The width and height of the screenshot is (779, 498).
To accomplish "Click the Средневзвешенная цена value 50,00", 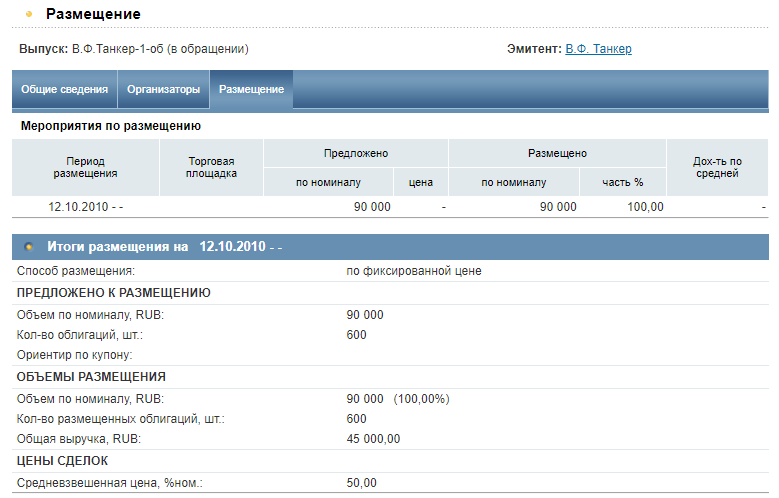I will (361, 483).
